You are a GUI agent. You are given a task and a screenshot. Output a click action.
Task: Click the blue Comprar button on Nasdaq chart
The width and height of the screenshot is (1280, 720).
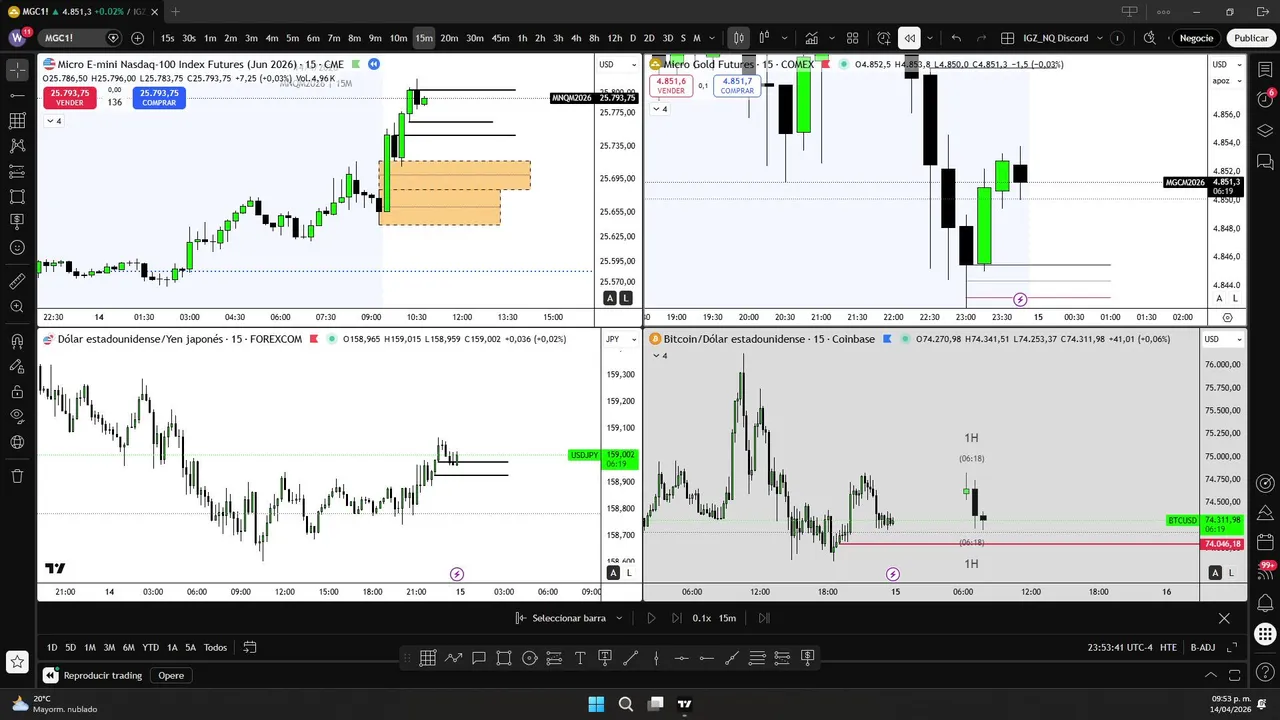(159, 97)
